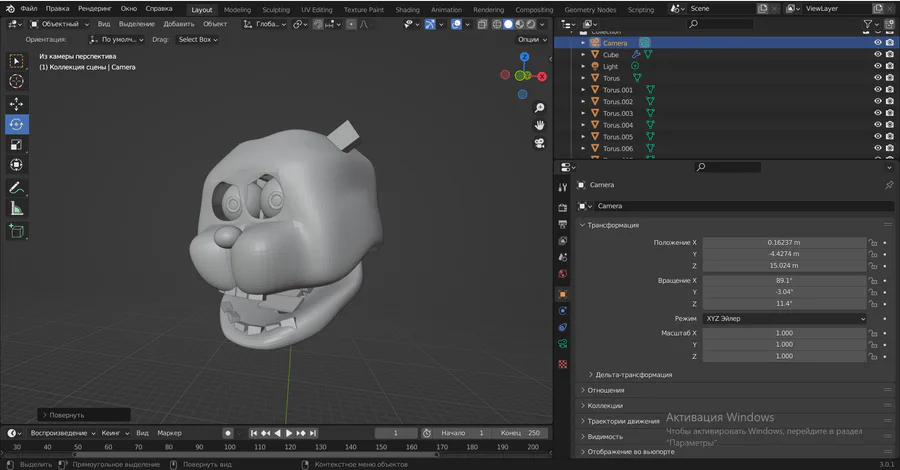
Task: Disable Torus.001 in renders camera icon
Action: pyautogui.click(x=890, y=90)
